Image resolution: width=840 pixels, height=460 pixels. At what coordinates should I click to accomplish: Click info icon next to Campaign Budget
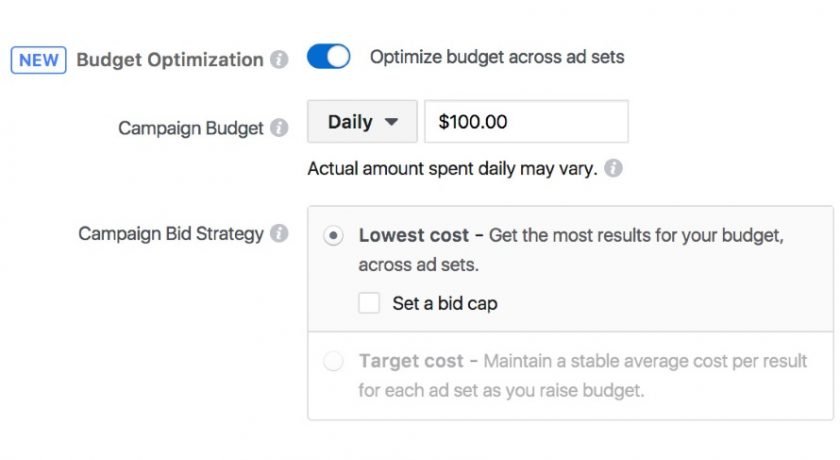click(279, 127)
